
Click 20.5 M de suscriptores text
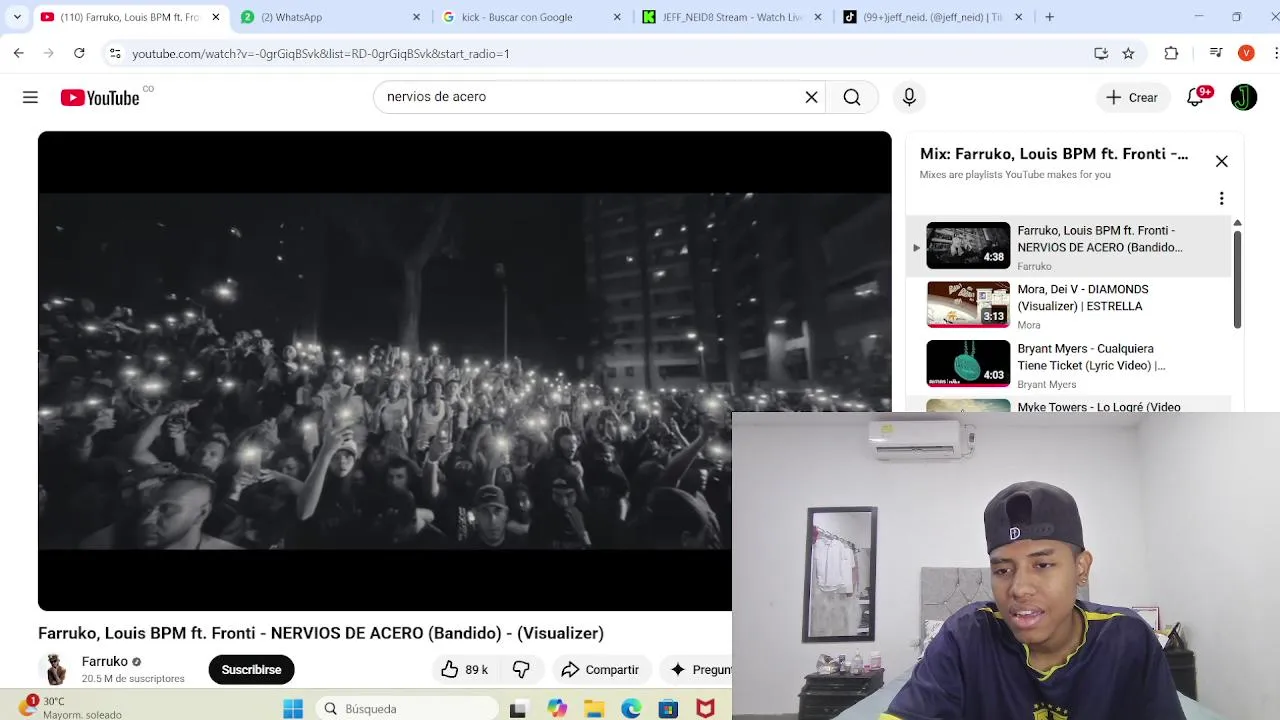[133, 678]
